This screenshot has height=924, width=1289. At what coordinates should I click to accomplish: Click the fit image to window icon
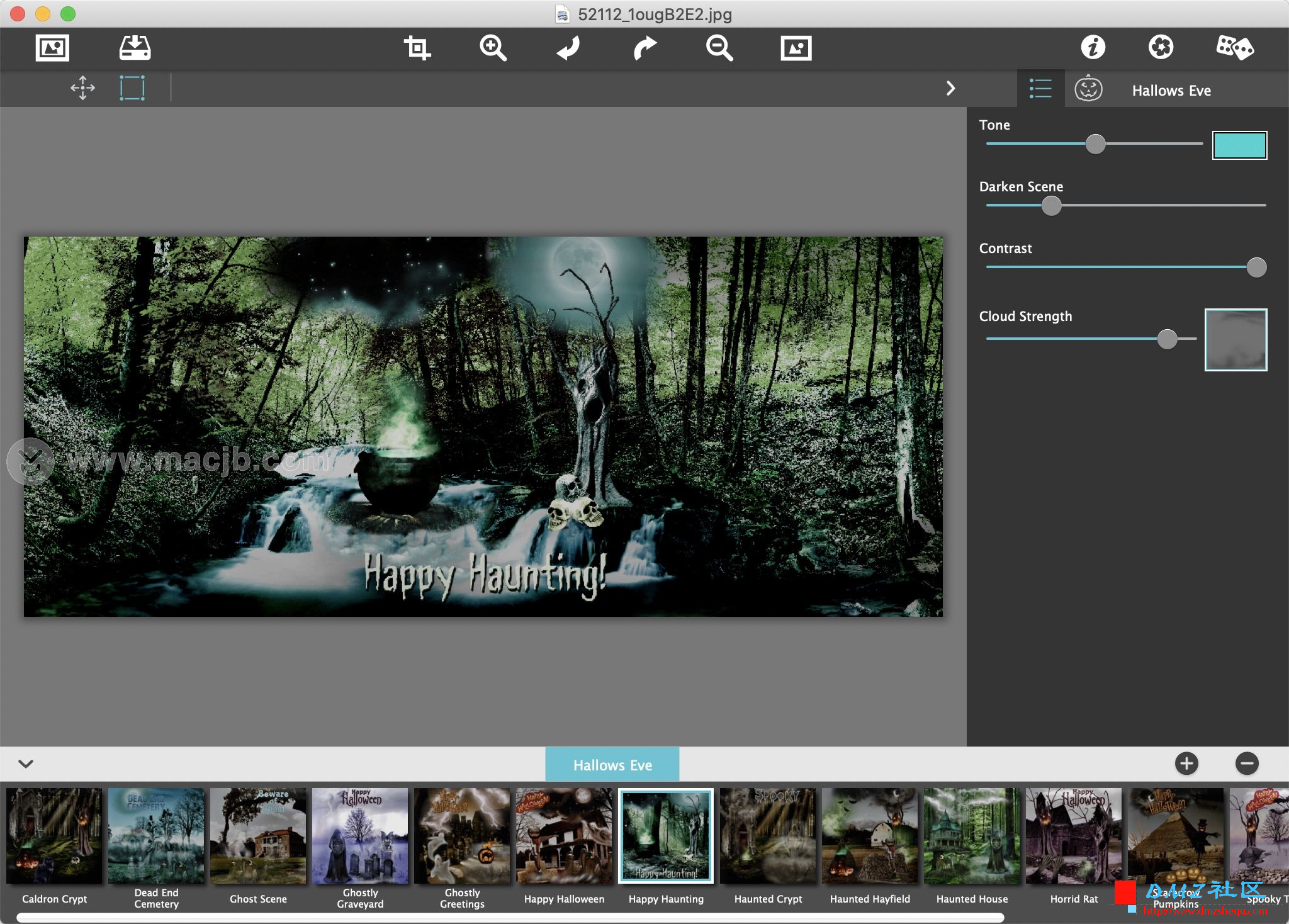point(796,48)
